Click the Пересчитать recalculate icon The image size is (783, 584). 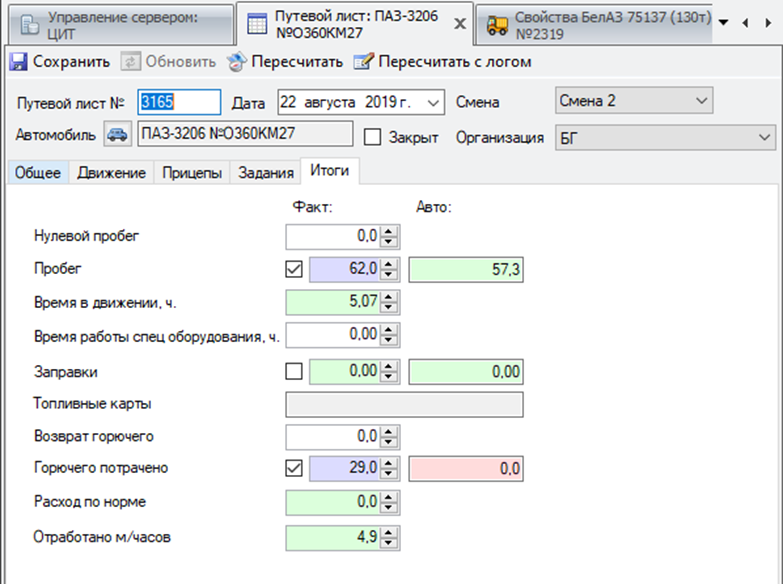pos(236,62)
